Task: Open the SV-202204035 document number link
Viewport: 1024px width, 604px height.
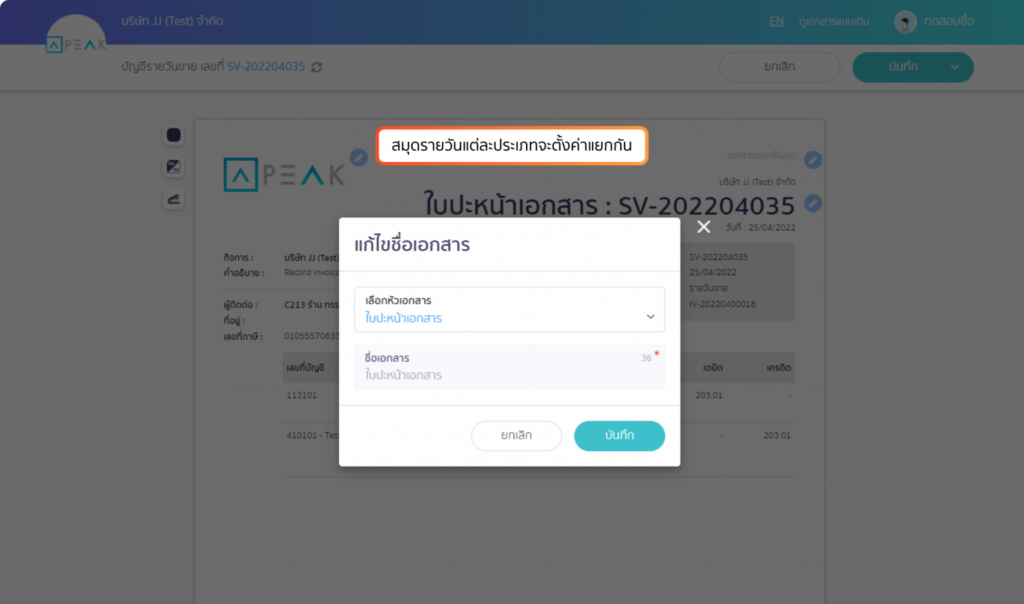Action: tap(266, 67)
